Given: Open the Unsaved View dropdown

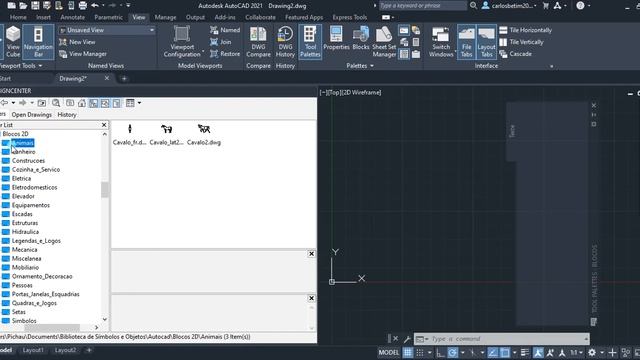Looking at the screenshot, I should point(107,30).
